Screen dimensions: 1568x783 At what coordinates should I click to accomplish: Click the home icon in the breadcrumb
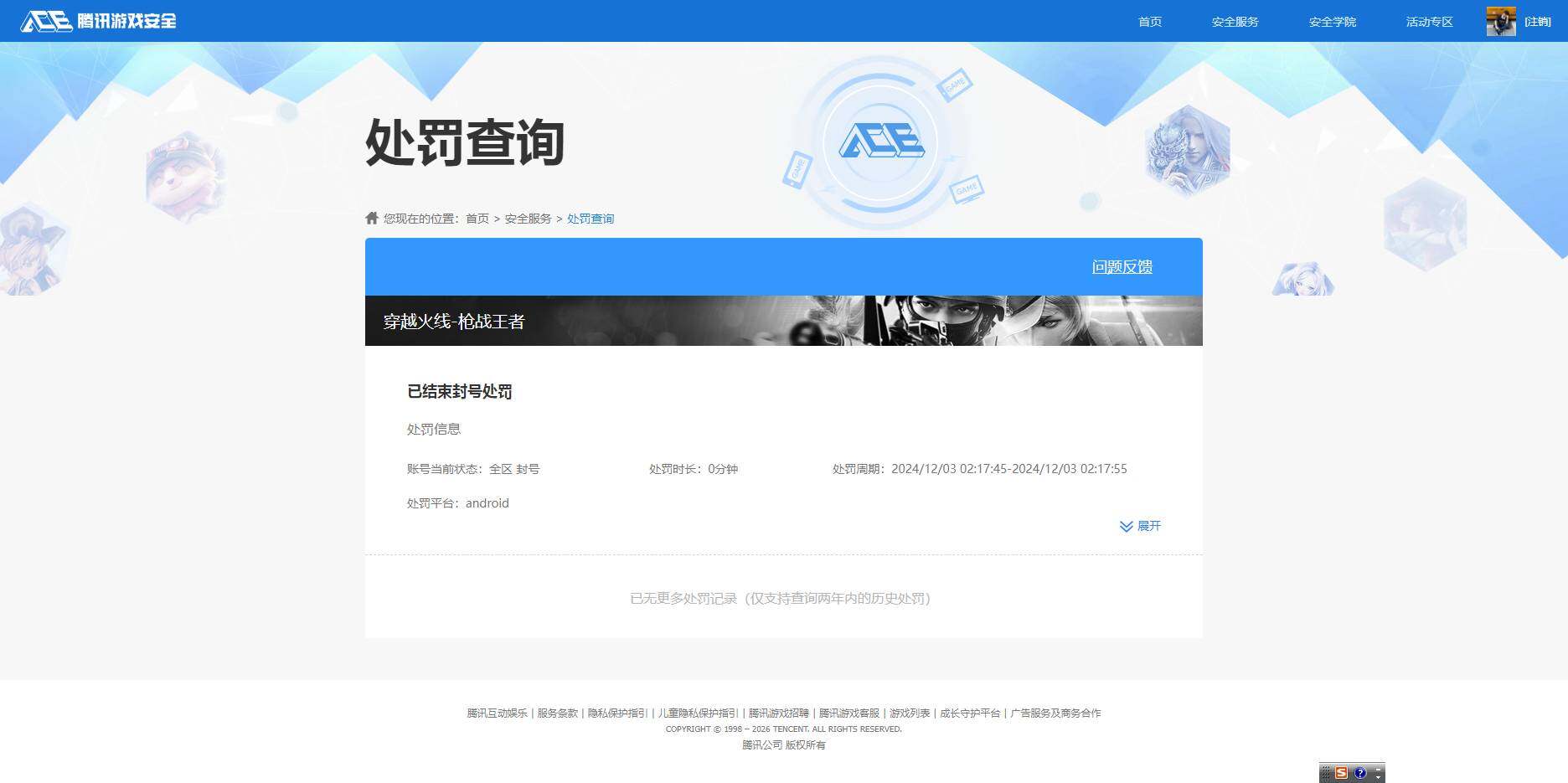point(371,218)
